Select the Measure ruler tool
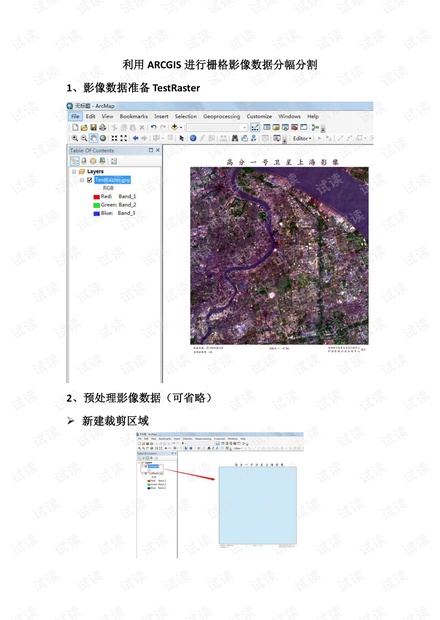 pyautogui.click(x=223, y=138)
